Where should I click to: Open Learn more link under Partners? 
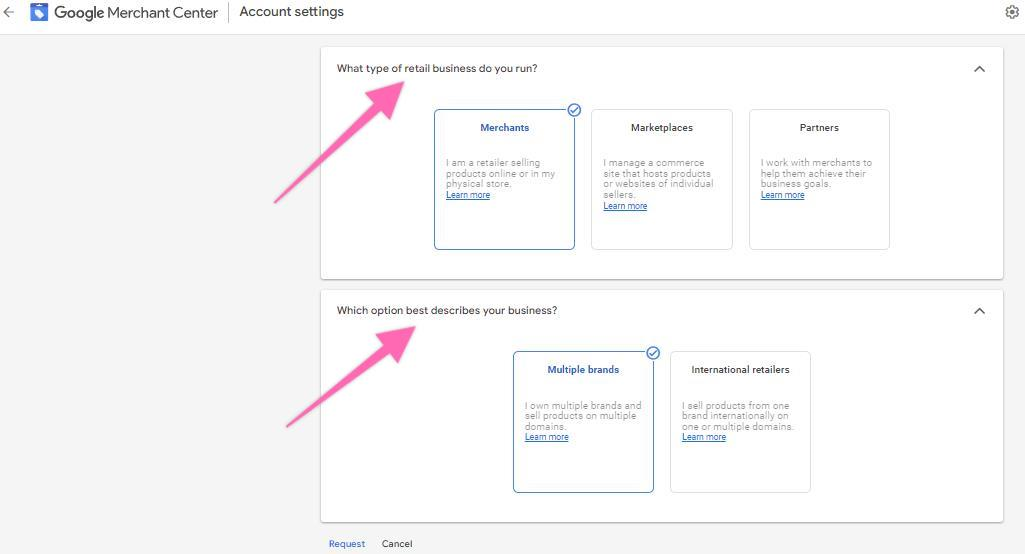tap(782, 195)
